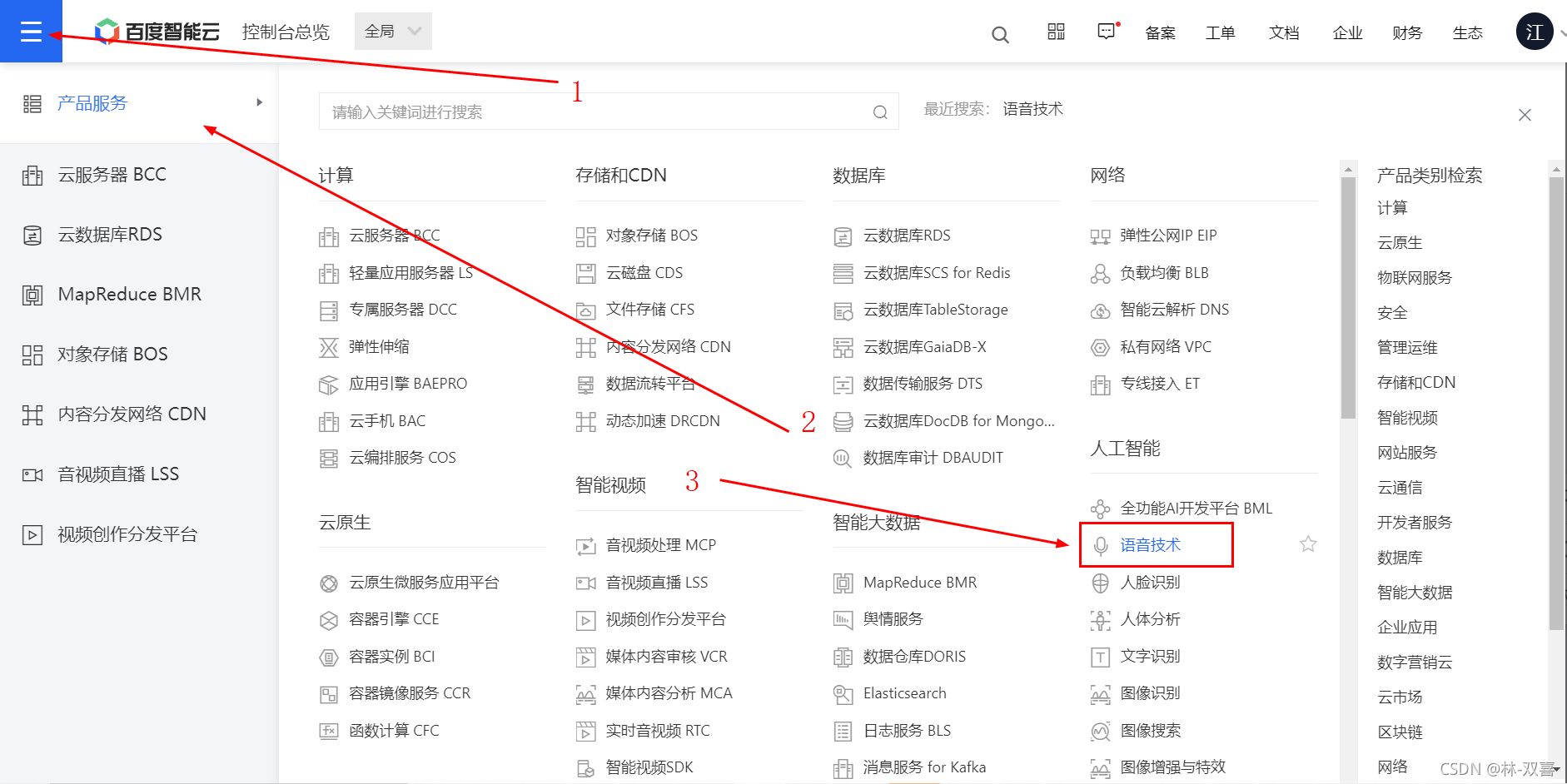Jump to 安全 in category index
The height and width of the screenshot is (784, 1567).
point(1392,313)
